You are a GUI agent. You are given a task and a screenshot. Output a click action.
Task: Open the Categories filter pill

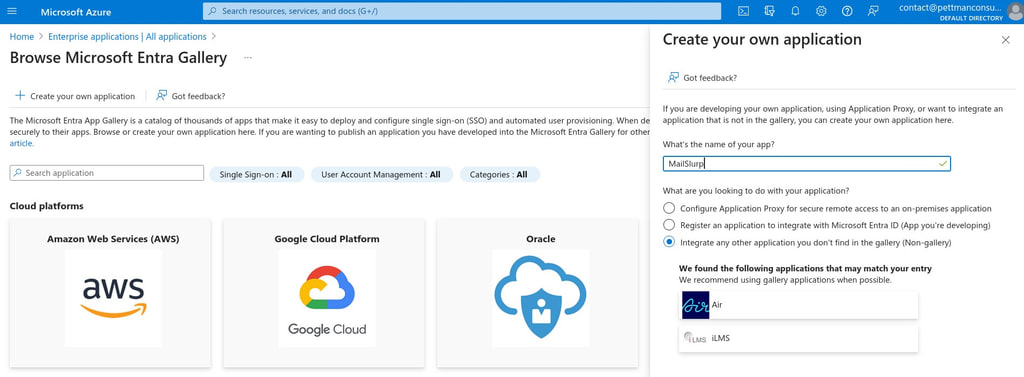point(500,174)
